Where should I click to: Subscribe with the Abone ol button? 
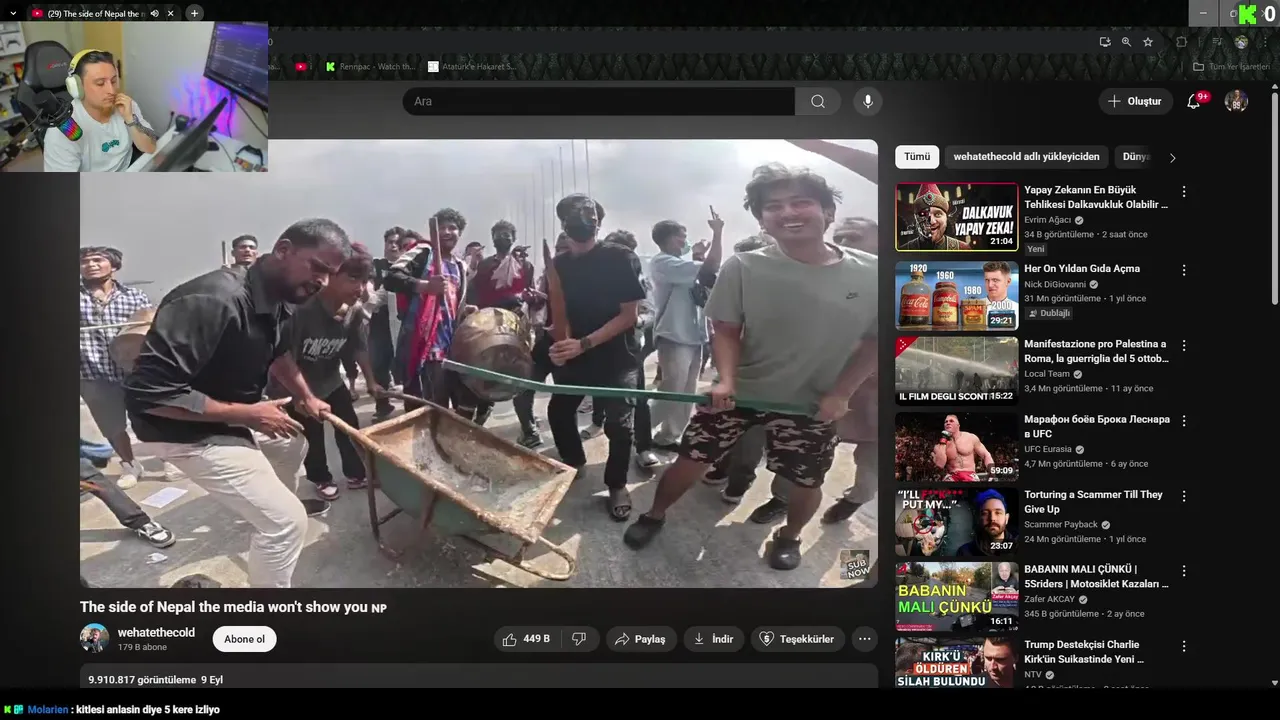(245, 639)
